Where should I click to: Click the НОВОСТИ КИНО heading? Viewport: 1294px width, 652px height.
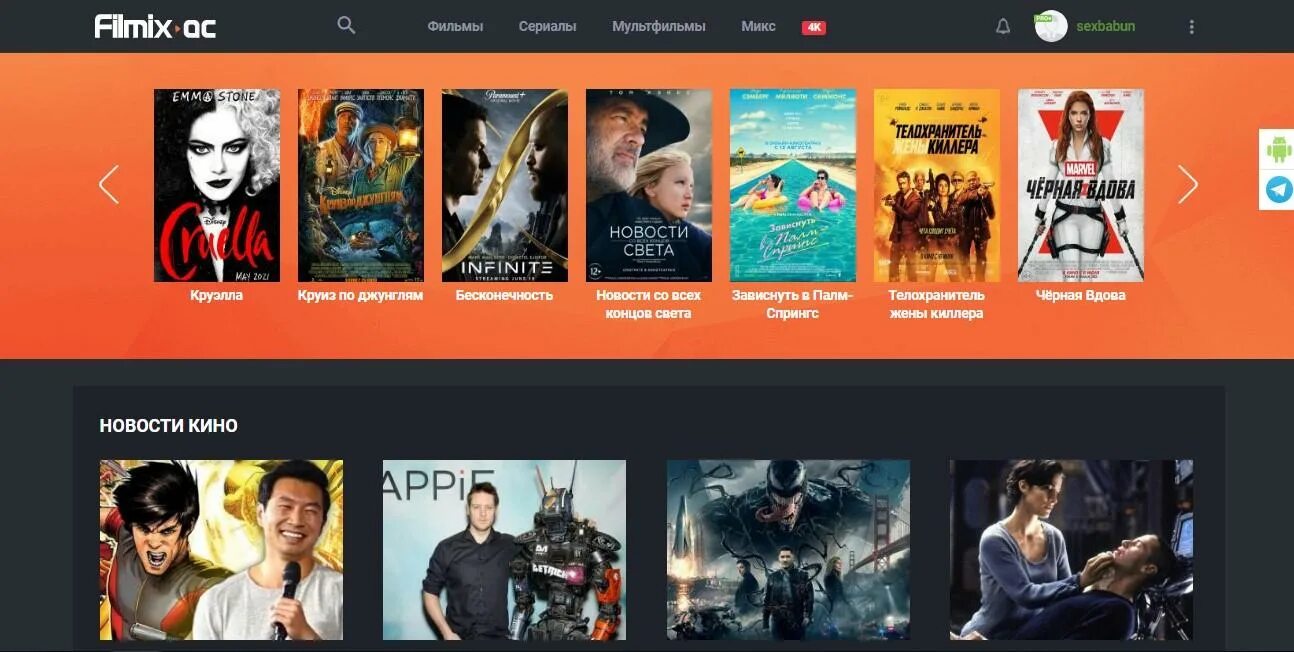[x=168, y=426]
